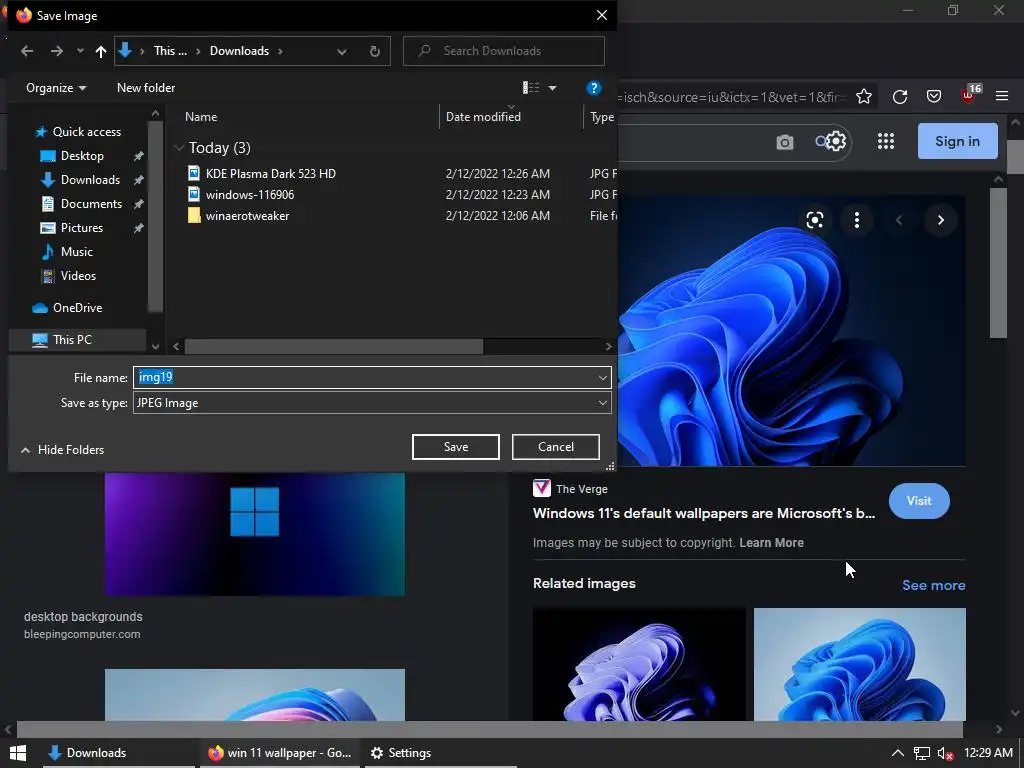Open image preview more options menu
Viewport: 1024px width, 768px height.
[857, 220]
